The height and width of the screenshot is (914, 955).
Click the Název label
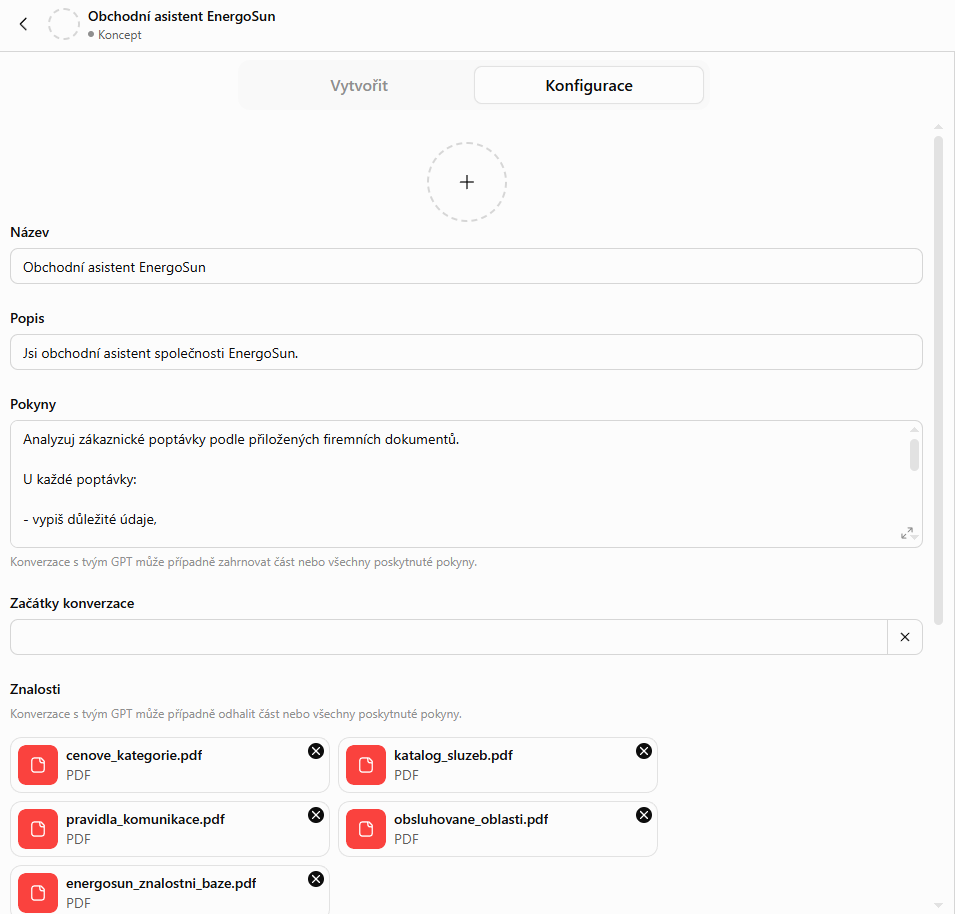point(30,233)
